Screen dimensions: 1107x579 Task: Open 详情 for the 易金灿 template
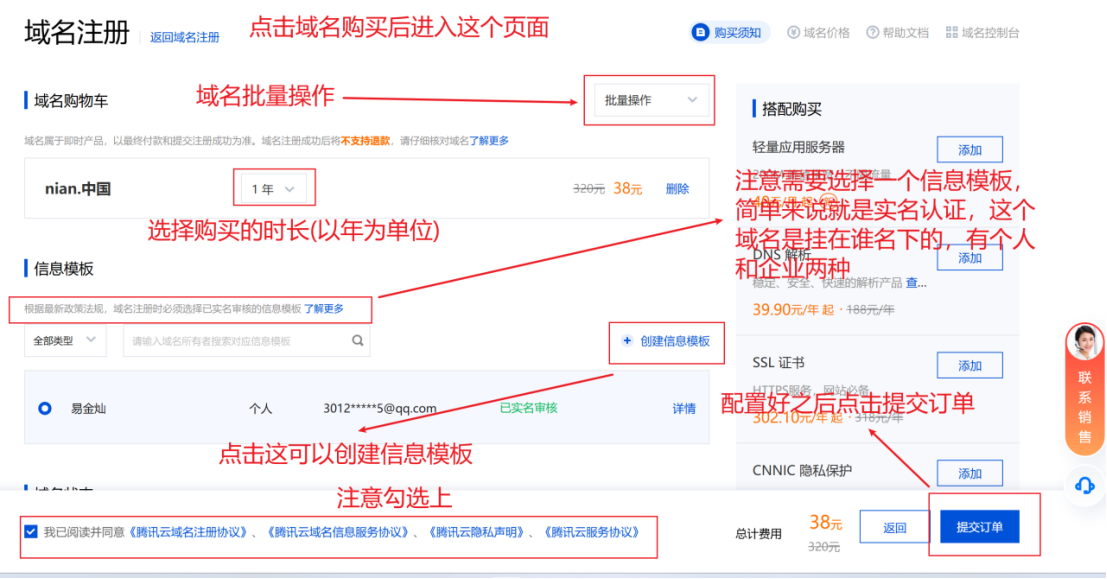click(684, 408)
